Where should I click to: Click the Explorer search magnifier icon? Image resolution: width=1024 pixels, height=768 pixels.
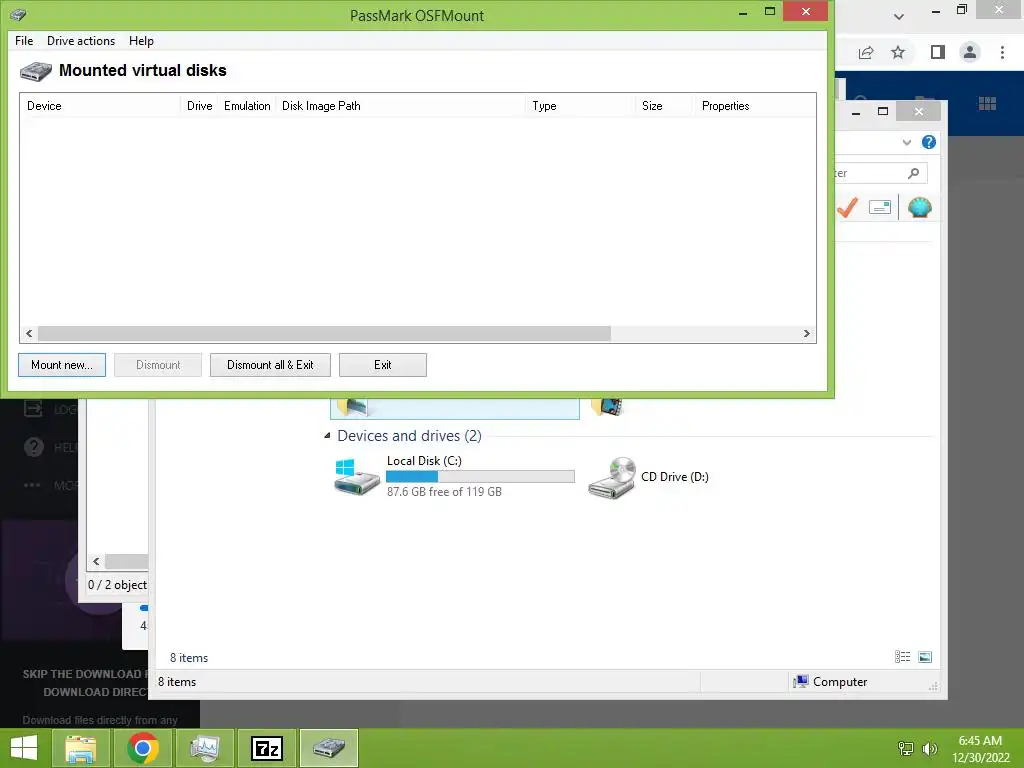click(x=914, y=173)
